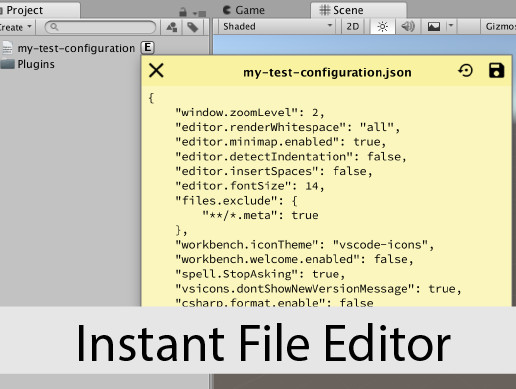This screenshot has width=516, height=389.
Task: Toggle scene effects image icon
Action: point(434,26)
